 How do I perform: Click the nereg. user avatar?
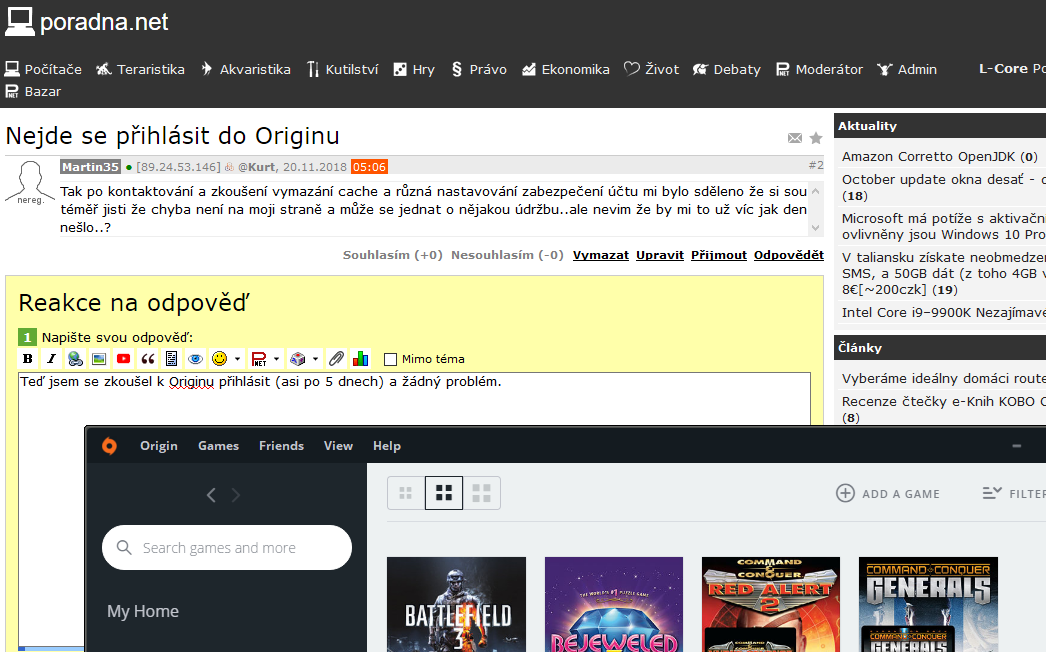(x=30, y=182)
